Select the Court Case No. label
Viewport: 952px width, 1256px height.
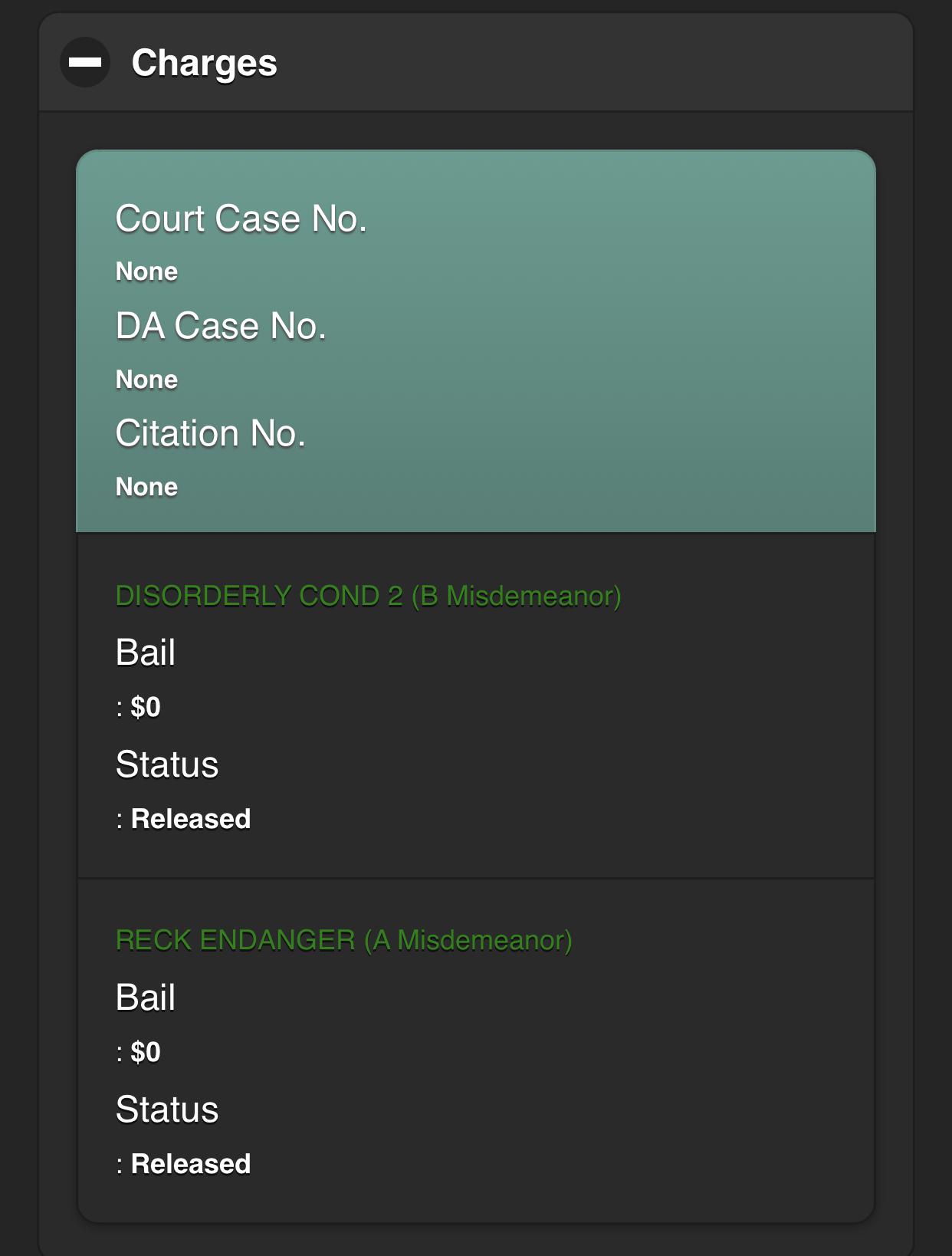pyautogui.click(x=241, y=219)
